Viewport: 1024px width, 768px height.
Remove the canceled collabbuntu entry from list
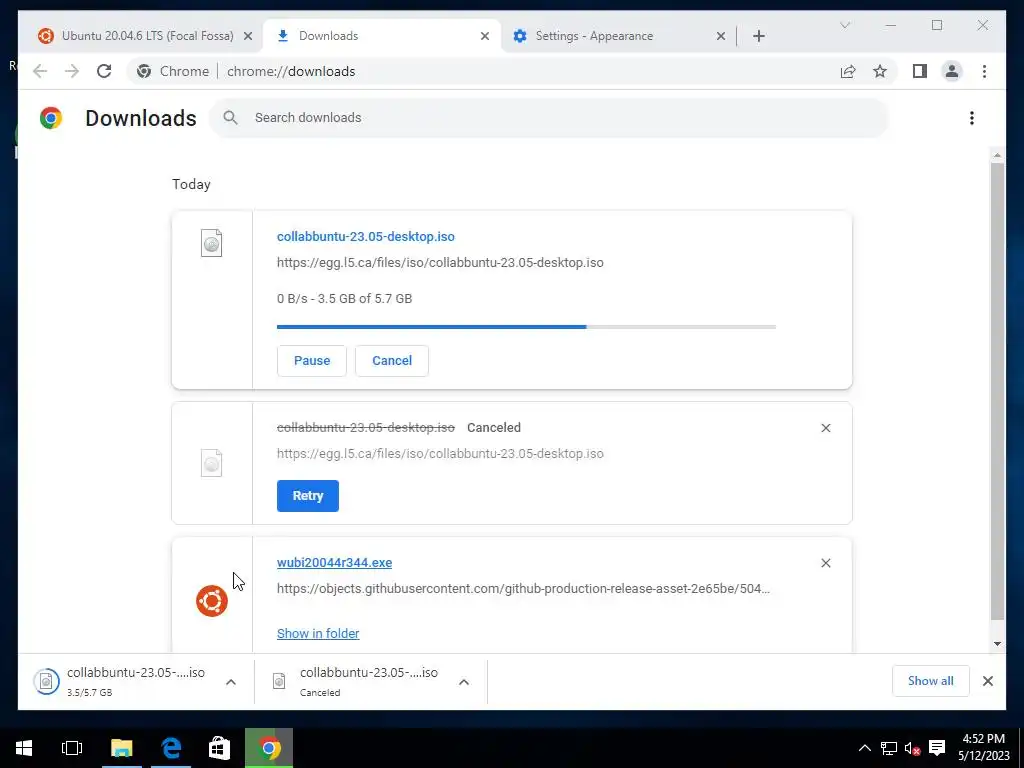point(825,428)
